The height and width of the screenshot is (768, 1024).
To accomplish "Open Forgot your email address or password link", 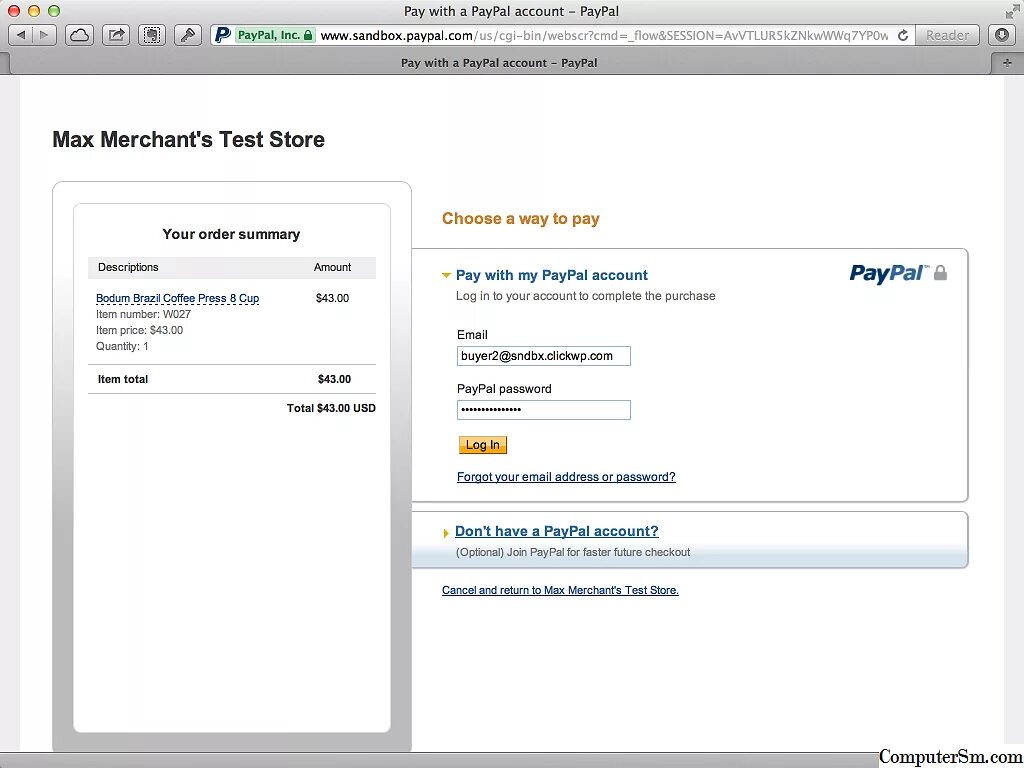I will tap(566, 477).
